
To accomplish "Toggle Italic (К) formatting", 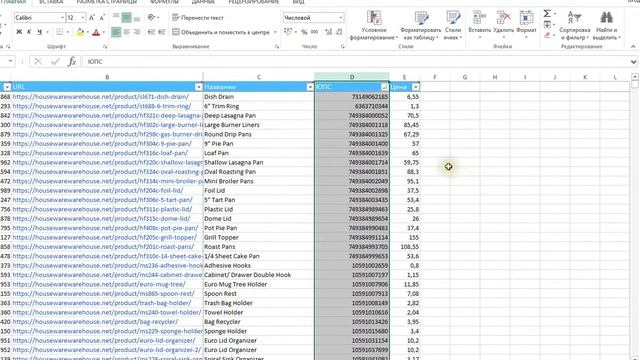I will pyautogui.click(x=29, y=32).
